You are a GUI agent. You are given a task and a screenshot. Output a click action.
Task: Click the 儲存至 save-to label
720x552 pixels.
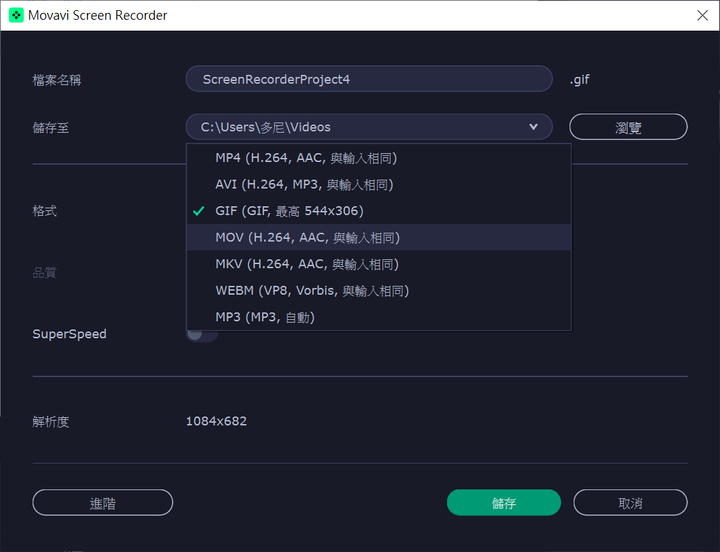(51, 128)
